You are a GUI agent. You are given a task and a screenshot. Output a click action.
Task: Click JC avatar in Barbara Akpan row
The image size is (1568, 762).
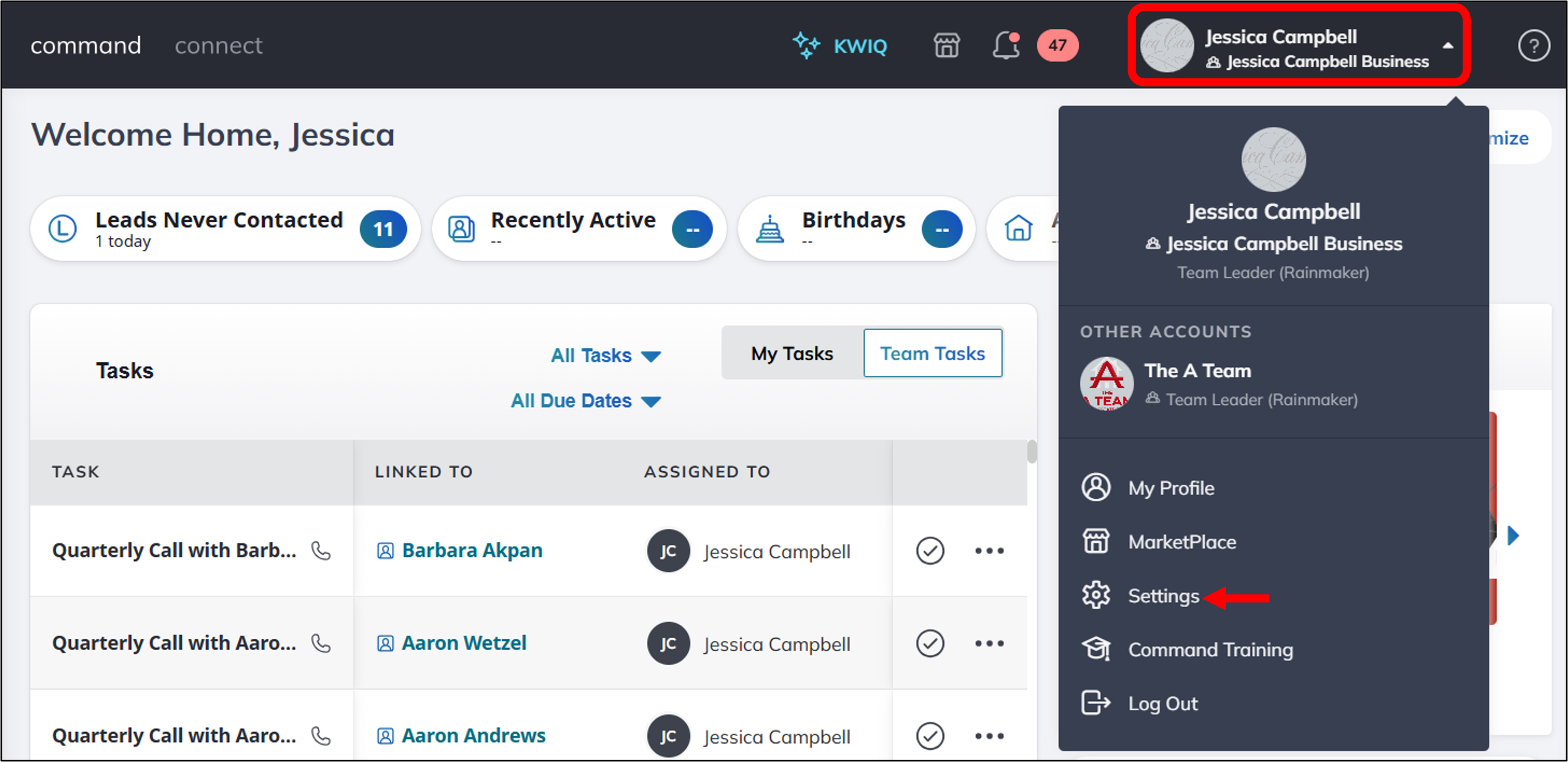668,551
